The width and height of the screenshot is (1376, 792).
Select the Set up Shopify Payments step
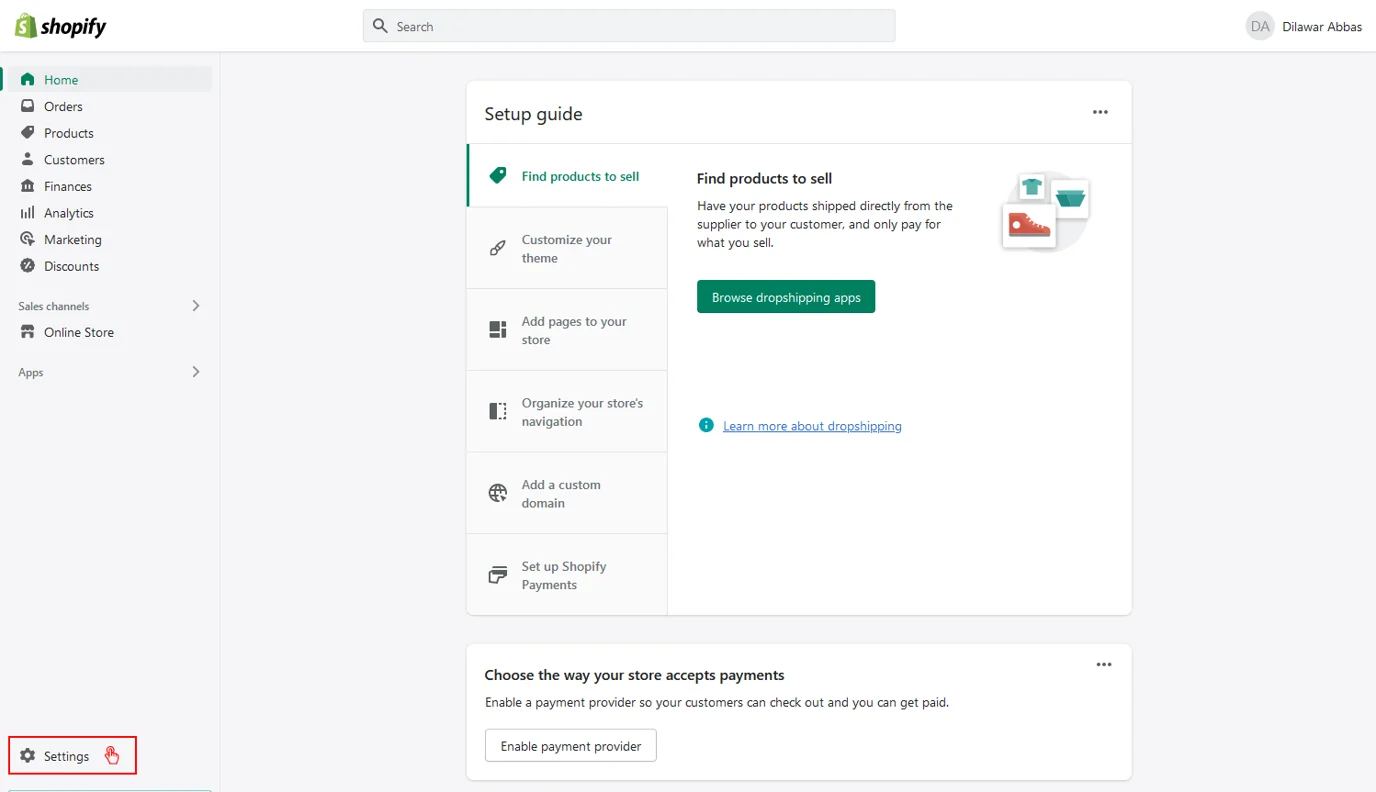coord(566,575)
